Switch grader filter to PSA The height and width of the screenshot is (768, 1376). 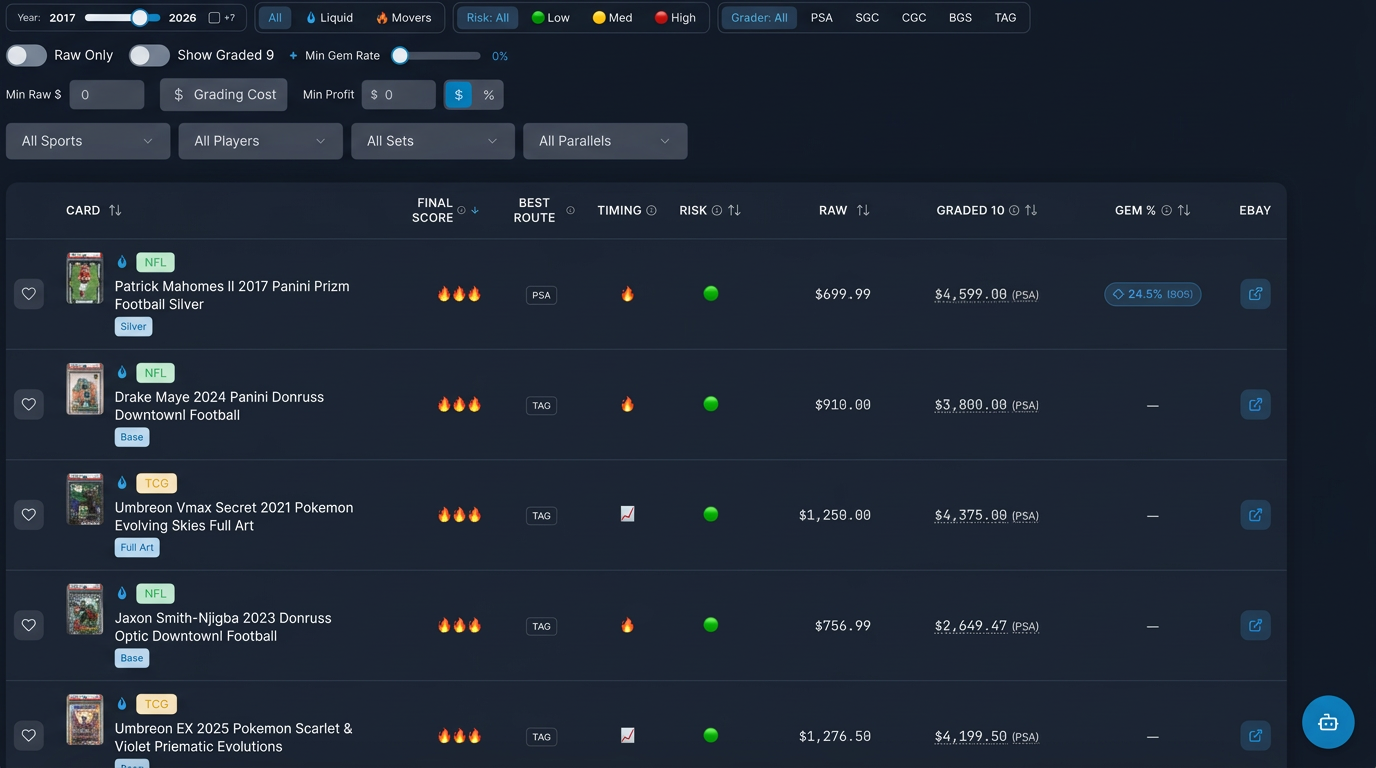point(821,17)
